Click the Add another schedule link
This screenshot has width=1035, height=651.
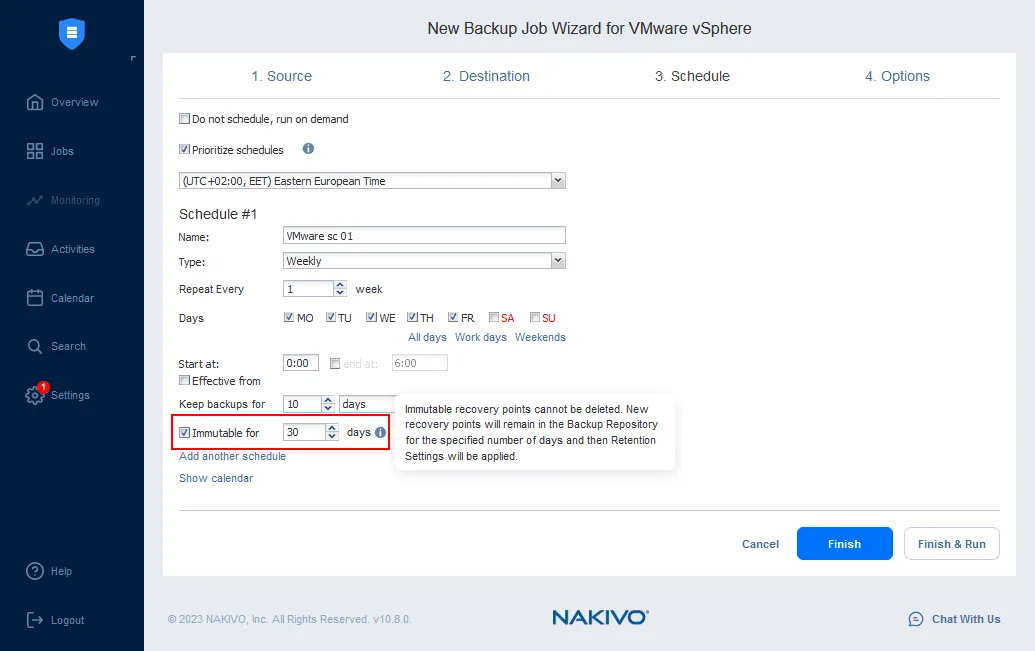[x=232, y=456]
